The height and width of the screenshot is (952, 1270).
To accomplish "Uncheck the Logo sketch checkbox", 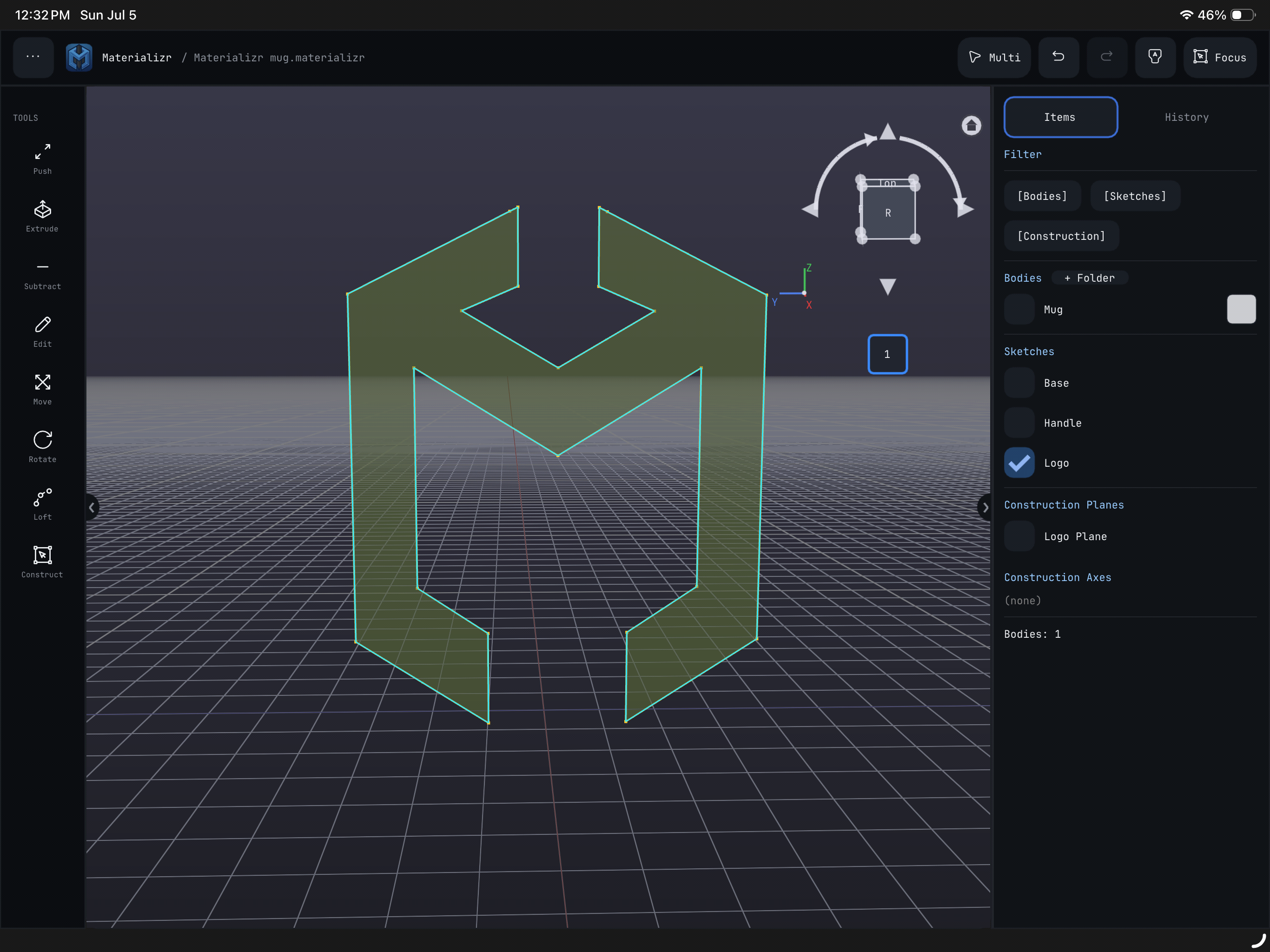I will [1019, 463].
